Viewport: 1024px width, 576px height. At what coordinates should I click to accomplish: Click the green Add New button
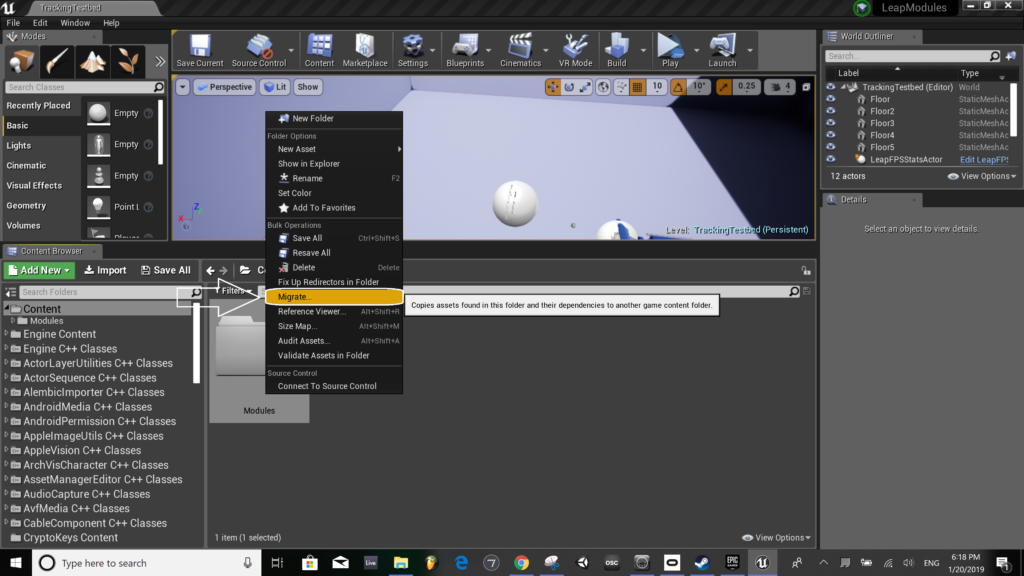coord(39,270)
